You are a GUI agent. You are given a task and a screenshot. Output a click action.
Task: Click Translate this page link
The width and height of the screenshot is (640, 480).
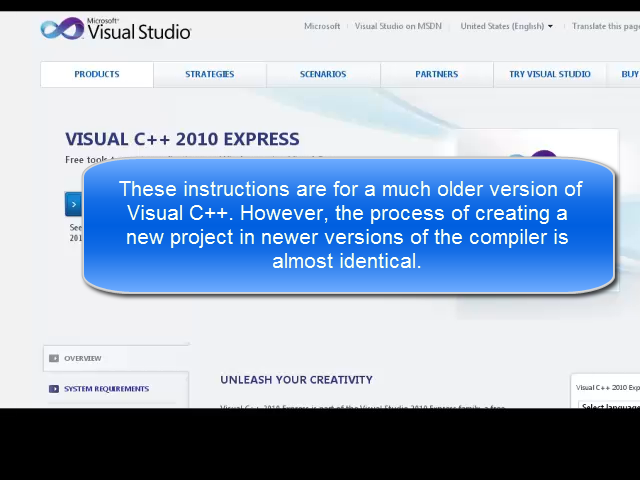606,26
